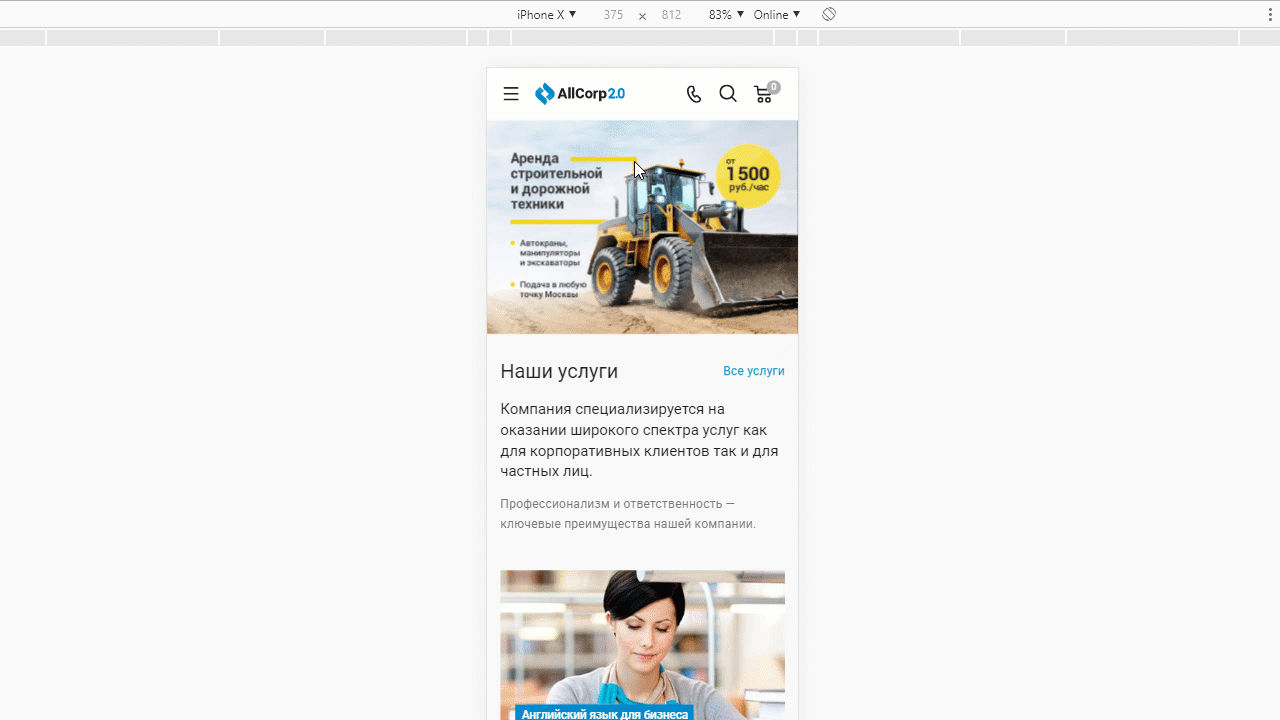Image resolution: width=1280 pixels, height=720 pixels.
Task: Click the Профессионализм и ответственность text
Action: point(628,514)
